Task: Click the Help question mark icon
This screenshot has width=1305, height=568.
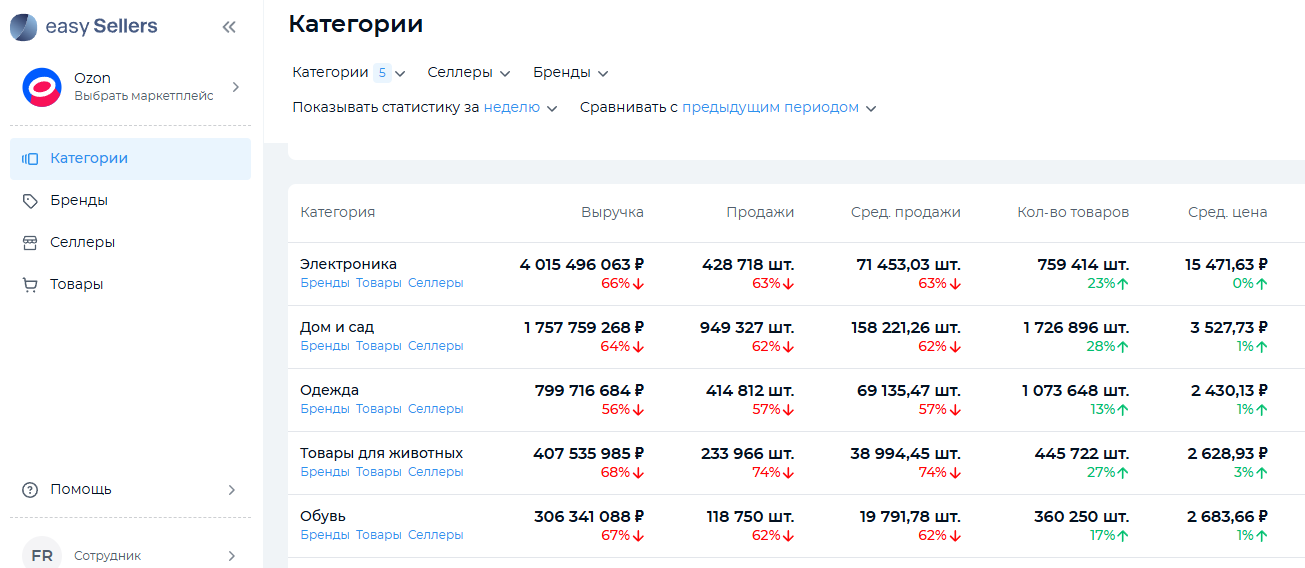Action: (30, 490)
